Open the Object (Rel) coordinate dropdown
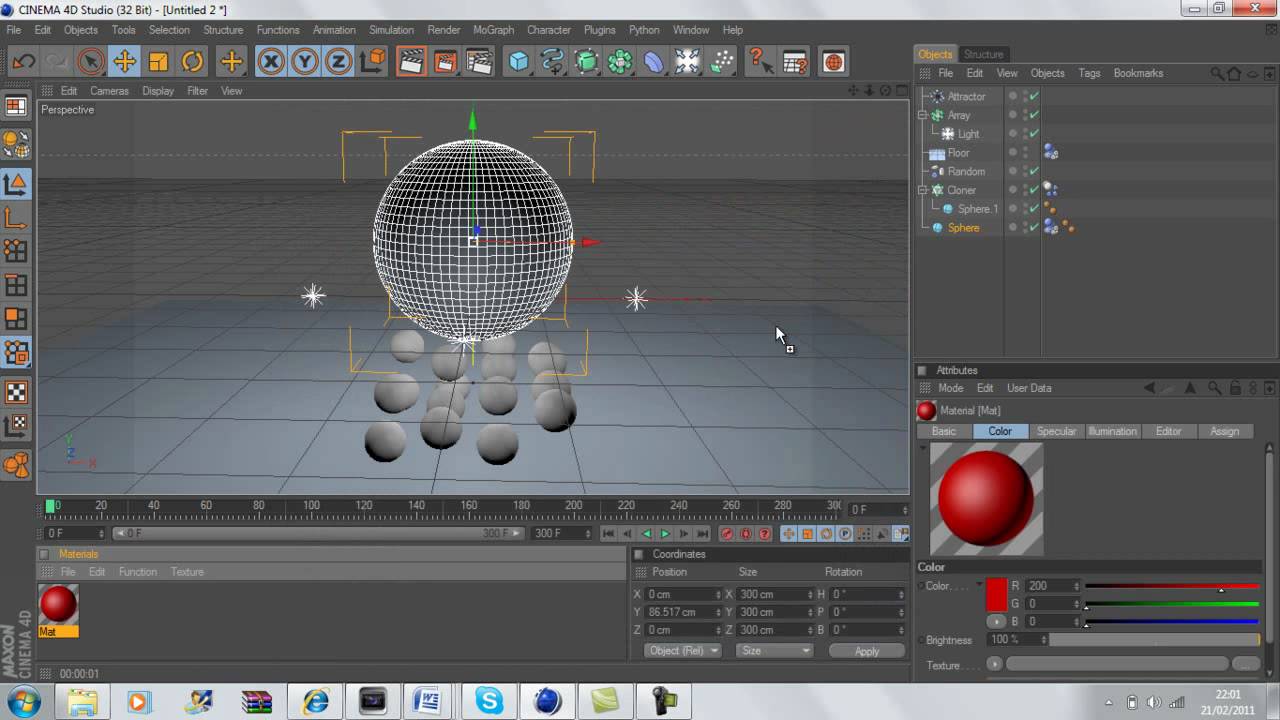The height and width of the screenshot is (720, 1280). coord(683,651)
